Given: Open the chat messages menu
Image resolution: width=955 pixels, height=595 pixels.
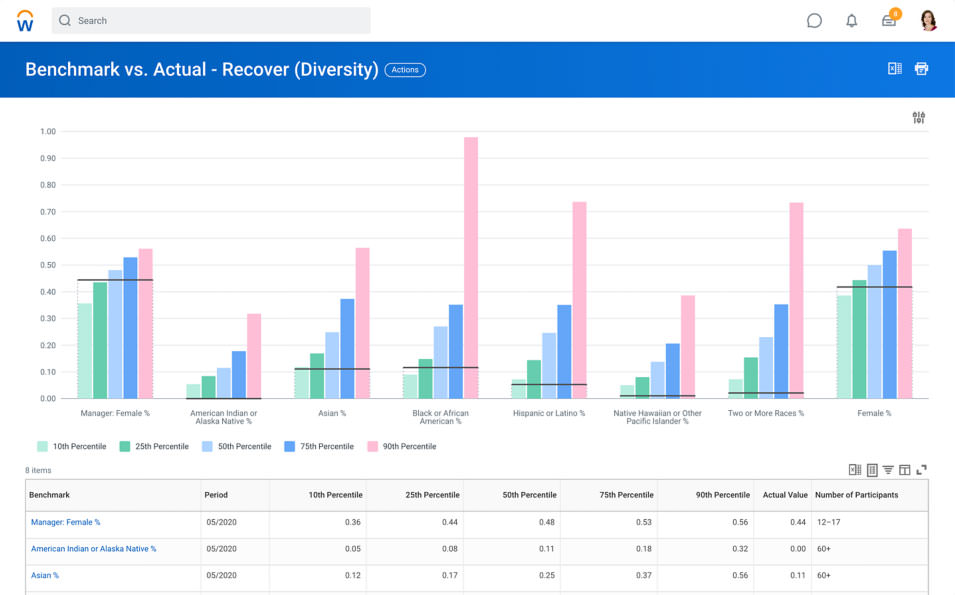Looking at the screenshot, I should click(x=814, y=20).
